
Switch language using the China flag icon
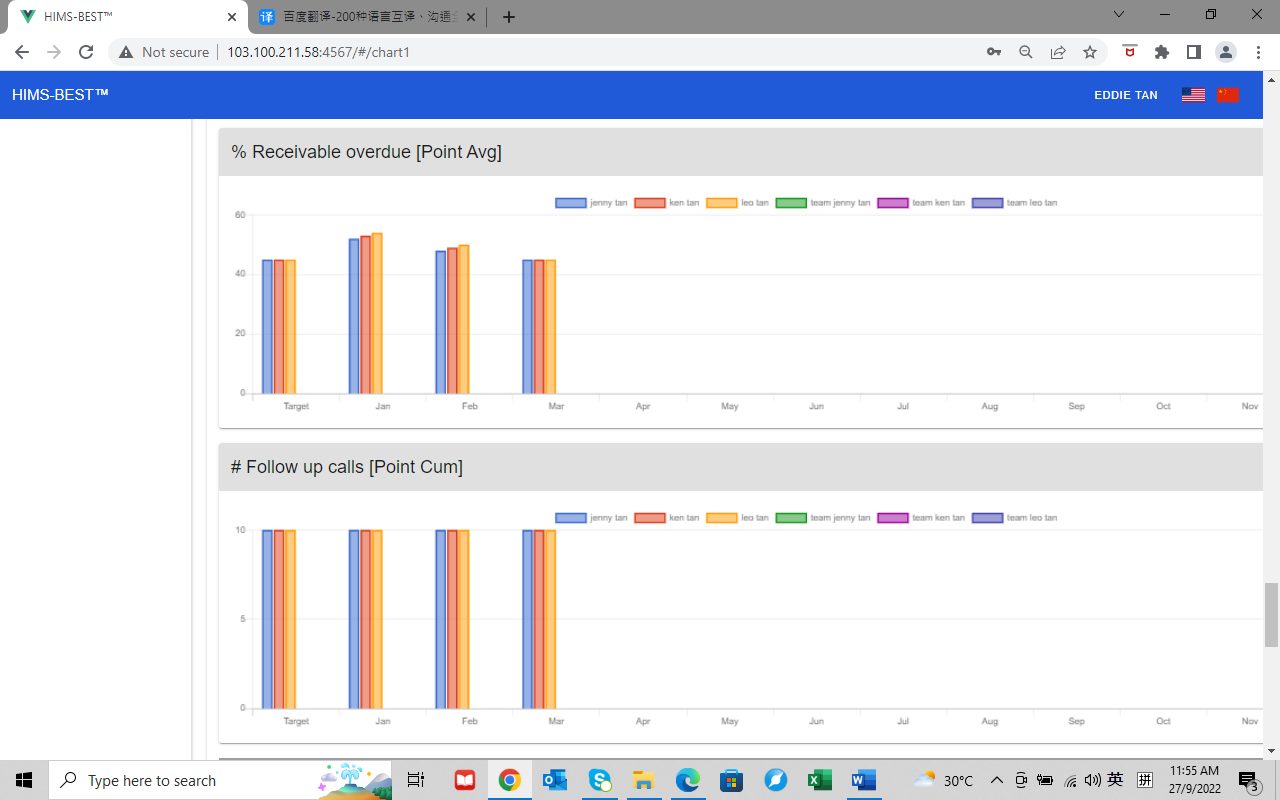1228,95
